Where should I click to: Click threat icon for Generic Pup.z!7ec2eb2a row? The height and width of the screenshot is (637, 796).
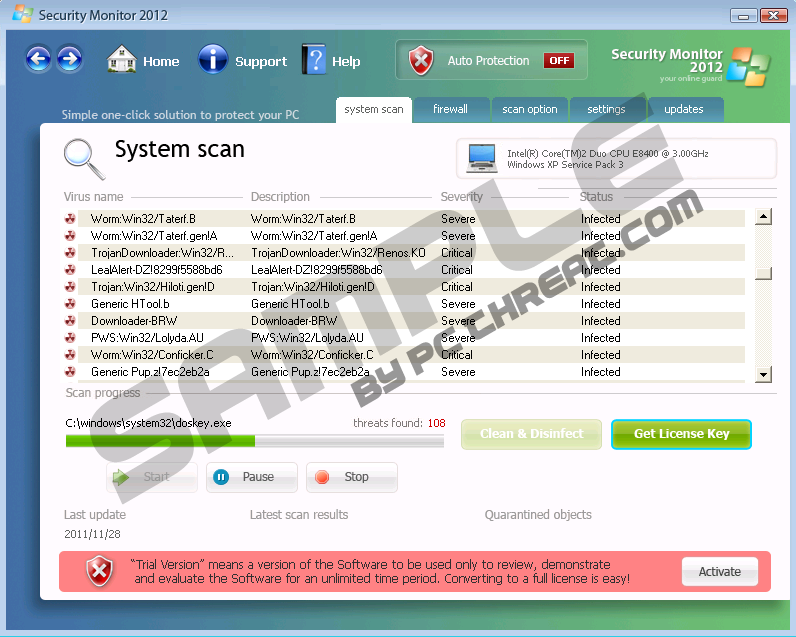[x=70, y=372]
